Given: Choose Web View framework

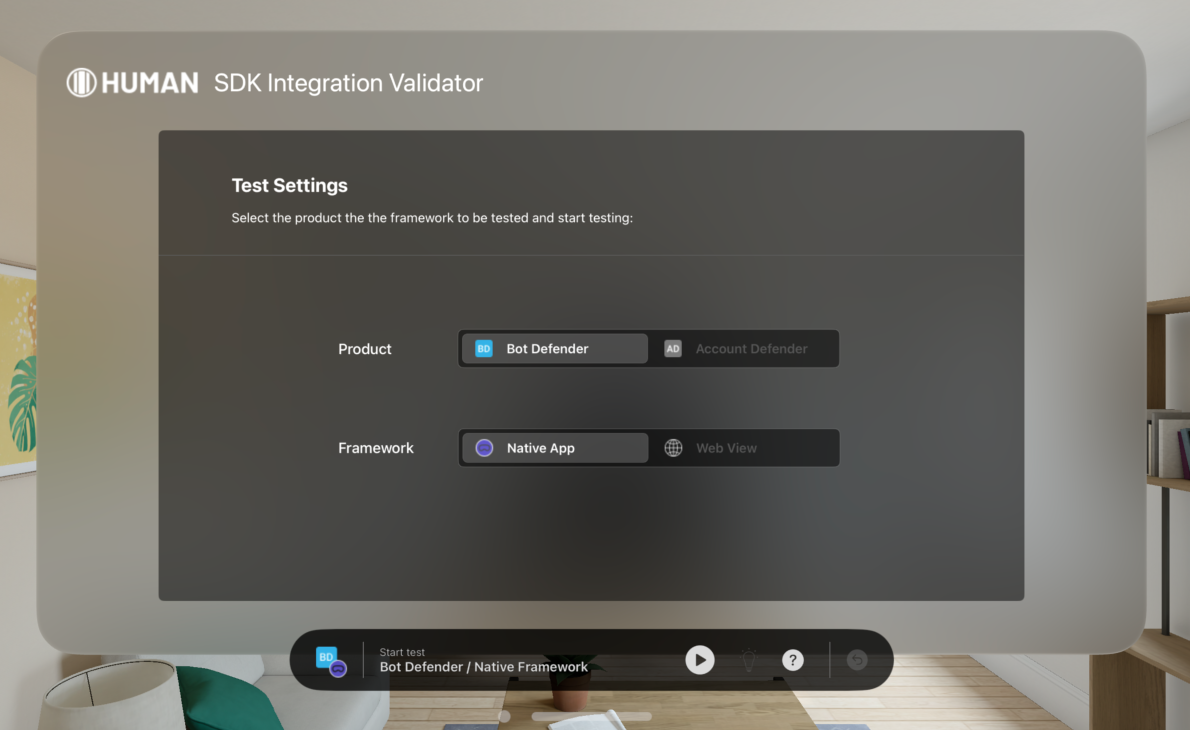Looking at the screenshot, I should 744,448.
